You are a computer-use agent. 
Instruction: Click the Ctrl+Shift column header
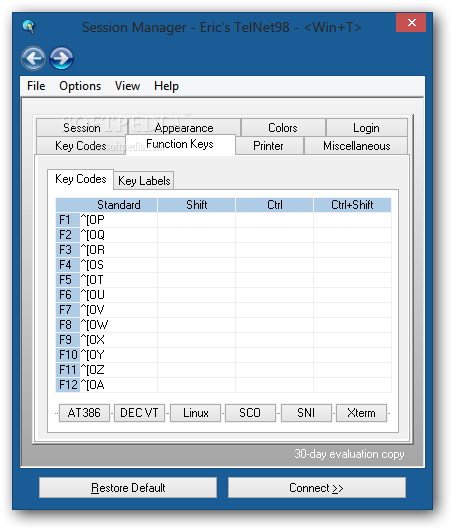352,205
